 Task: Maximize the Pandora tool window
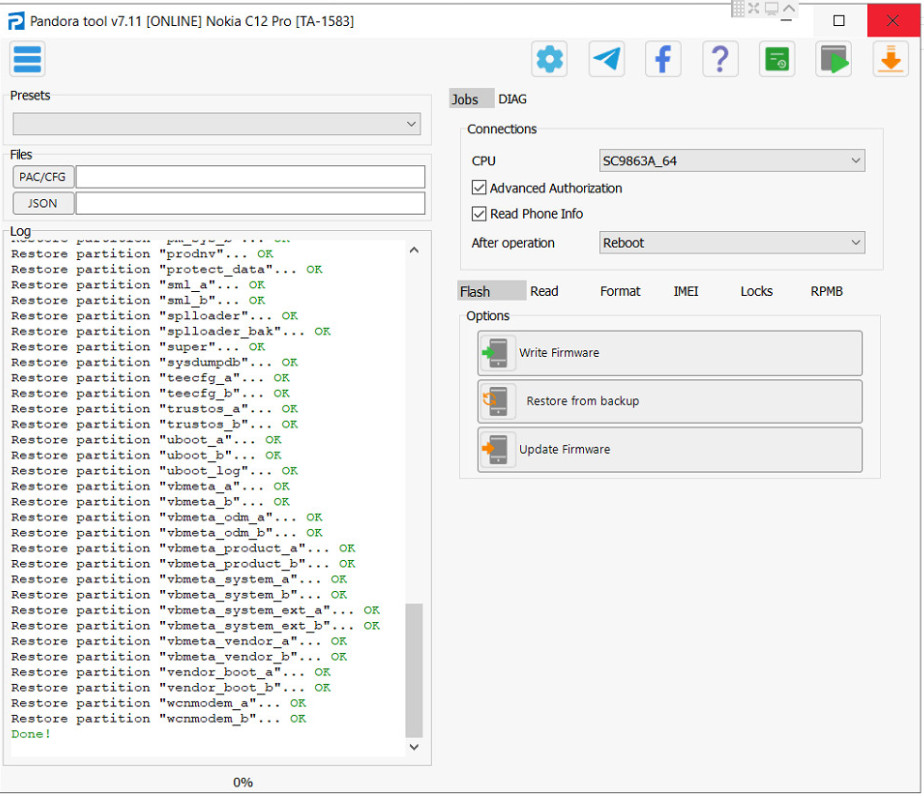tap(839, 21)
